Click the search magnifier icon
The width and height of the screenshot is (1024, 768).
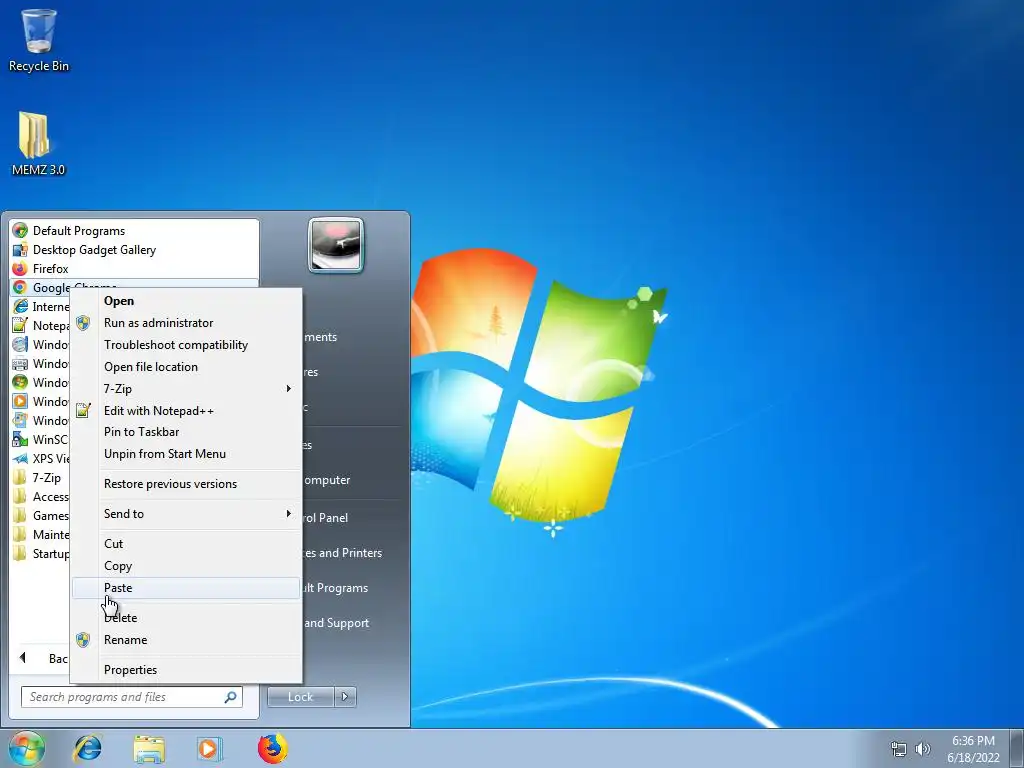click(x=230, y=697)
